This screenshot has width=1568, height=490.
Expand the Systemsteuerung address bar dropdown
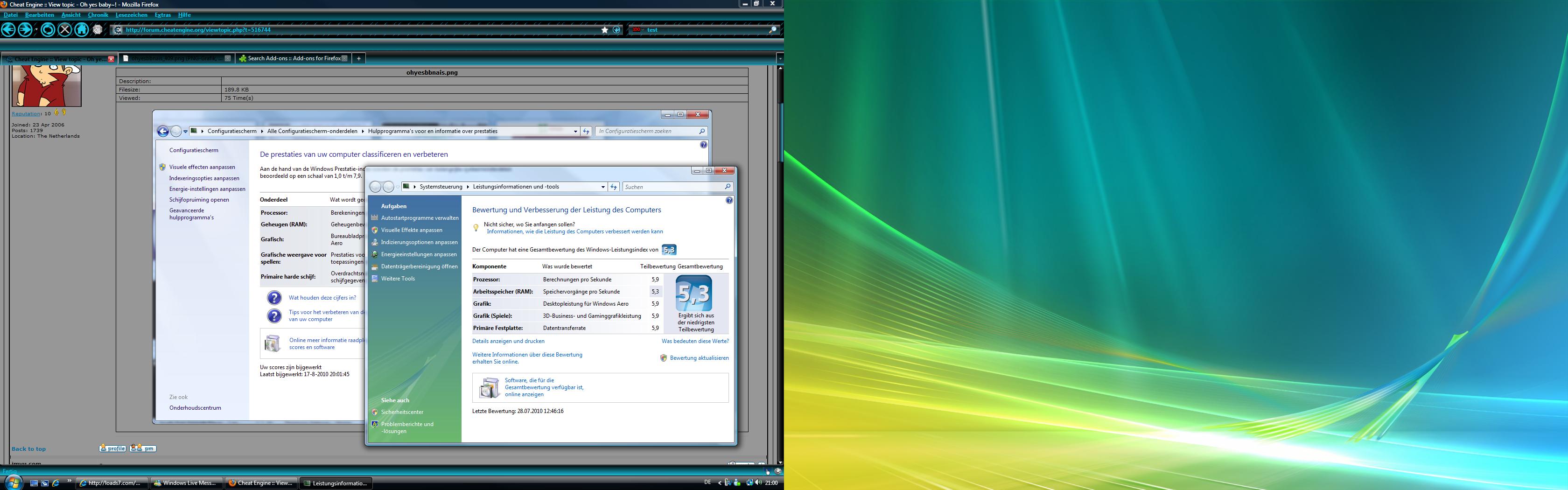click(602, 187)
